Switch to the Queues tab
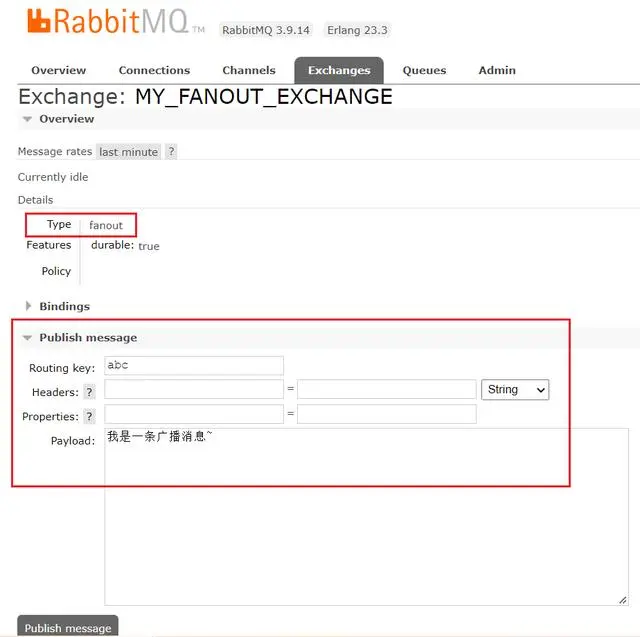The height and width of the screenshot is (637, 640). [424, 70]
